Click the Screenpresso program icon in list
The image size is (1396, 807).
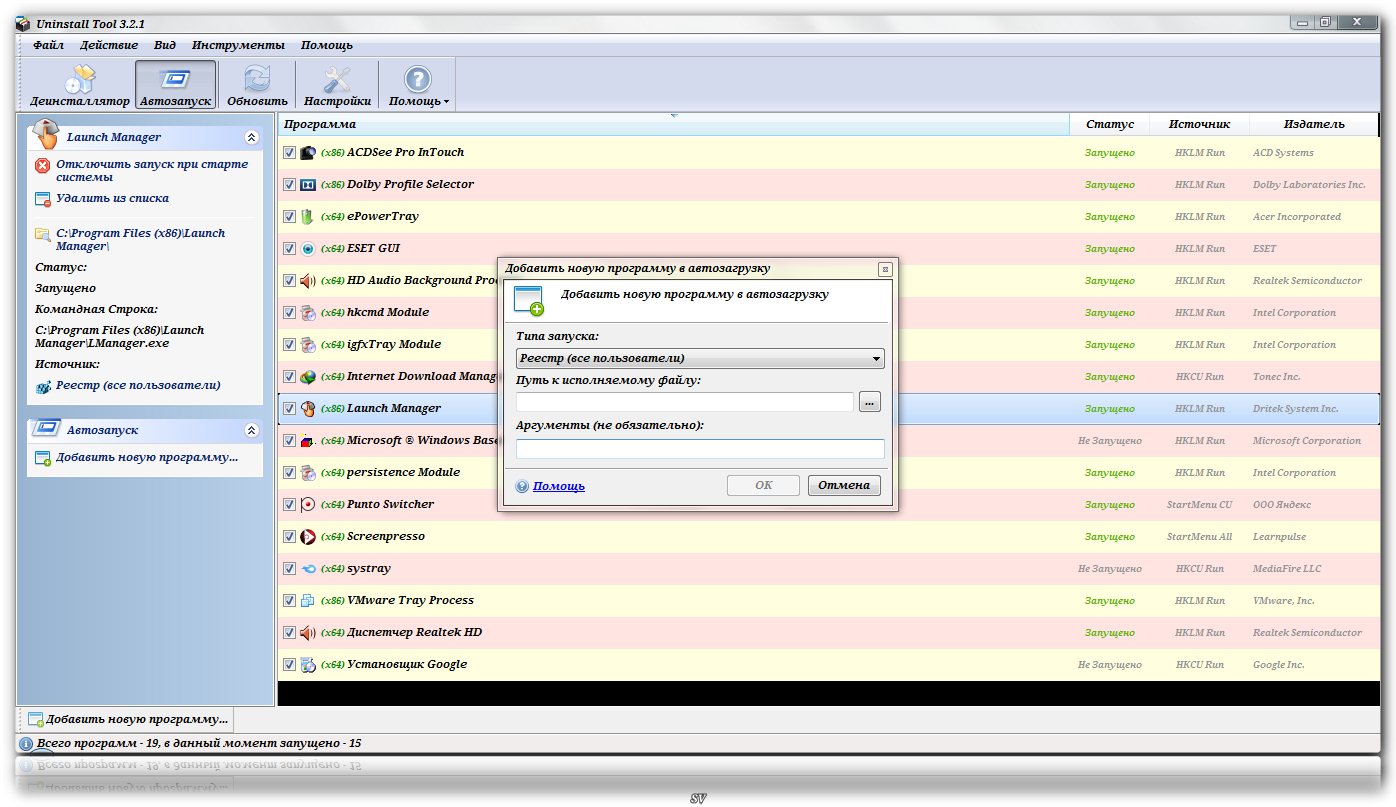(308, 537)
